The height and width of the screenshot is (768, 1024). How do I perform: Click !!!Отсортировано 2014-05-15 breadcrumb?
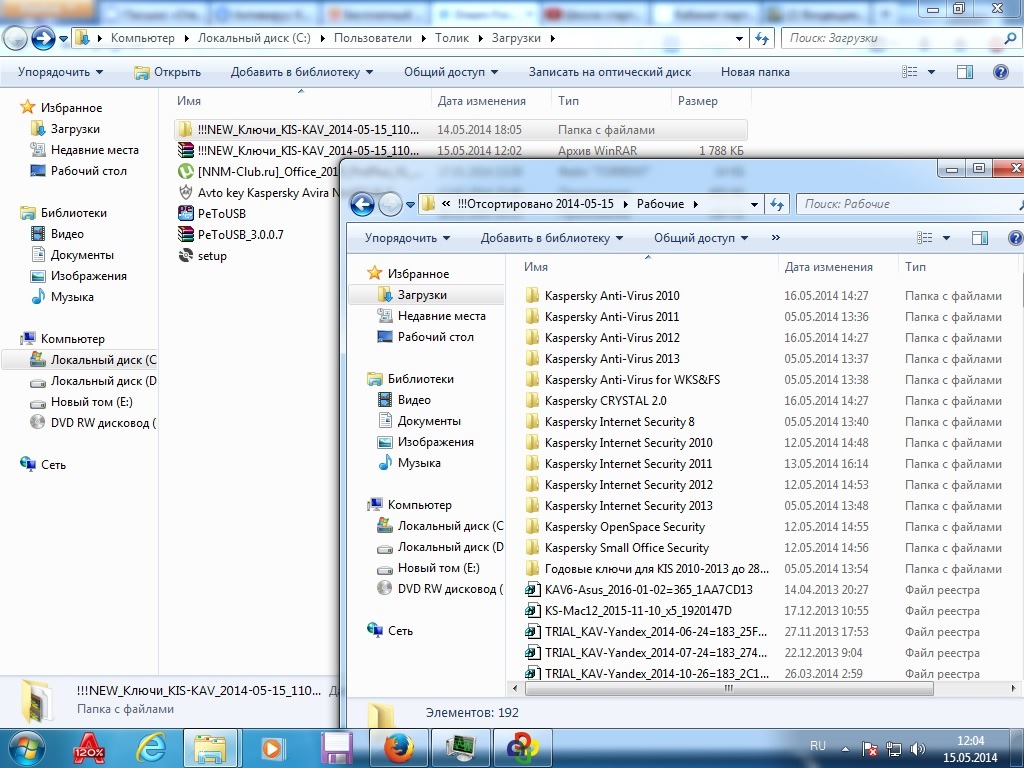pyautogui.click(x=536, y=204)
